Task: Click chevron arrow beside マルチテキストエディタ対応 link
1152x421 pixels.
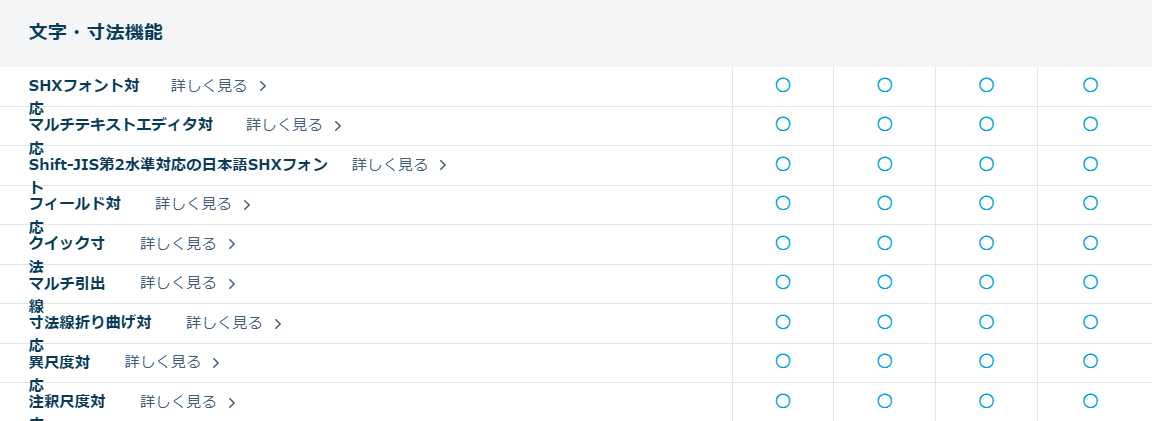Action: click(x=338, y=126)
